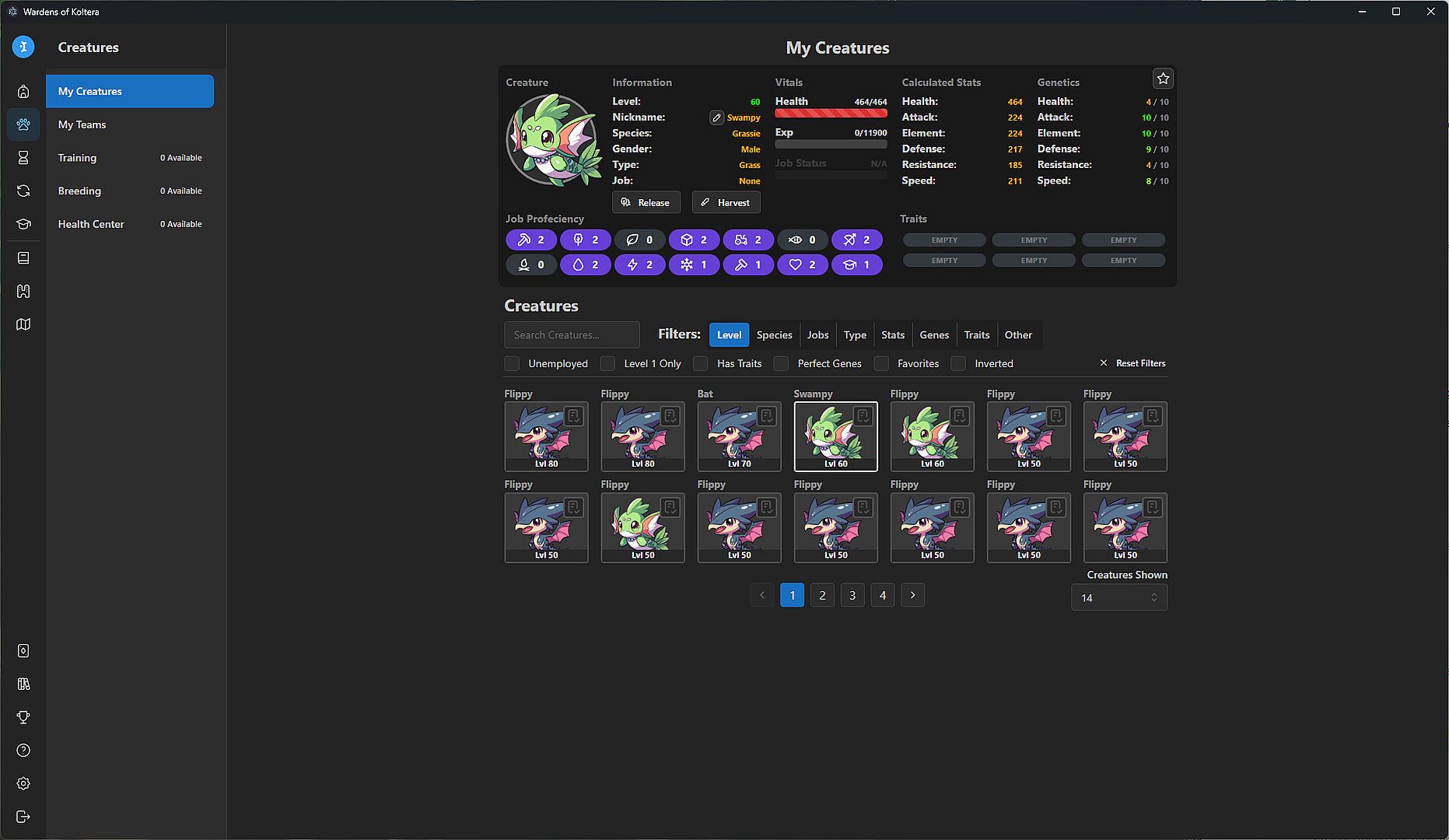
Task: Enable the Unemployed checkbox
Action: pos(512,363)
